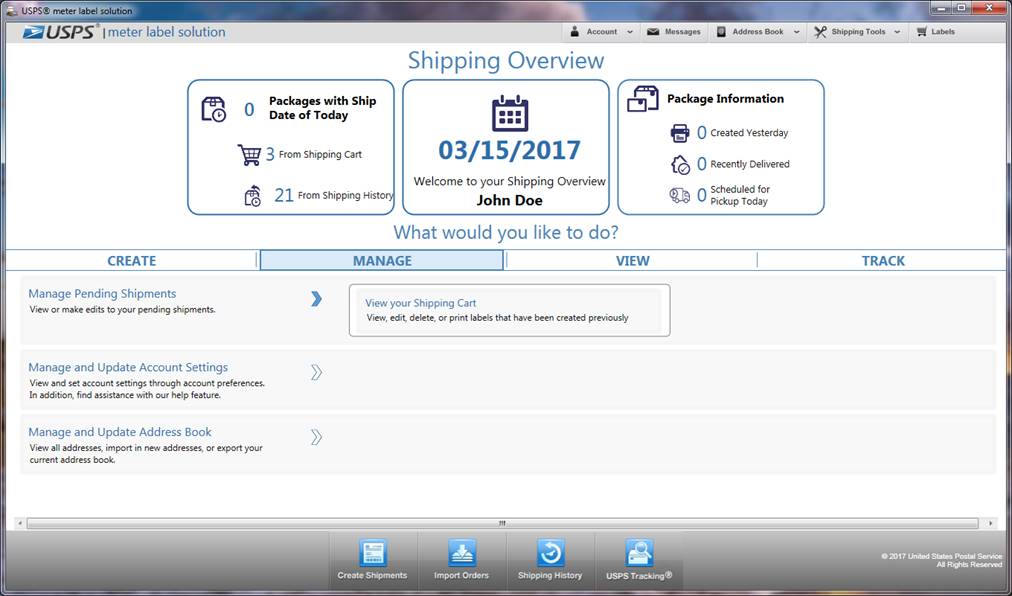Expand the Account dropdown arrow

point(630,32)
